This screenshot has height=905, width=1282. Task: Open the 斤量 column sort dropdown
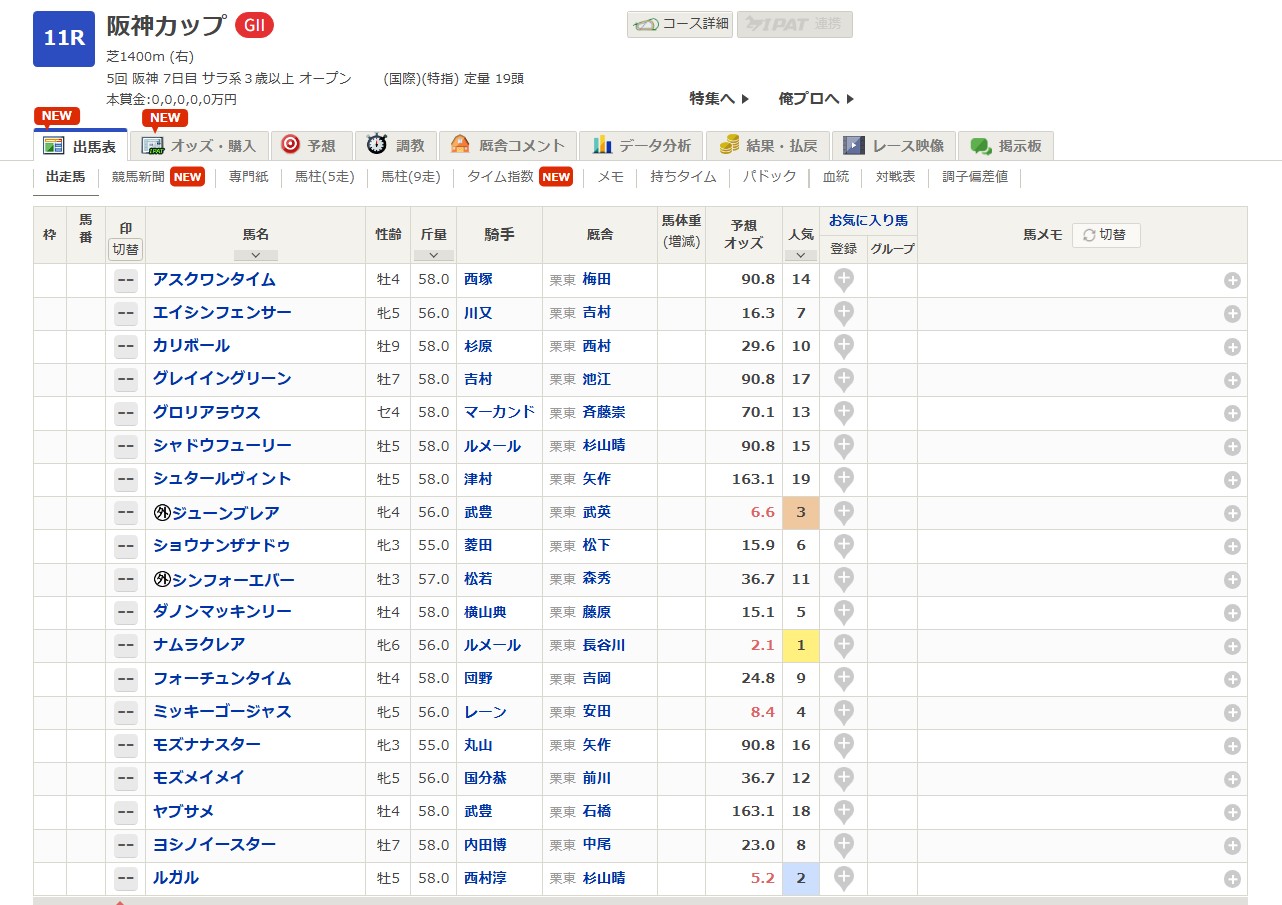[433, 255]
